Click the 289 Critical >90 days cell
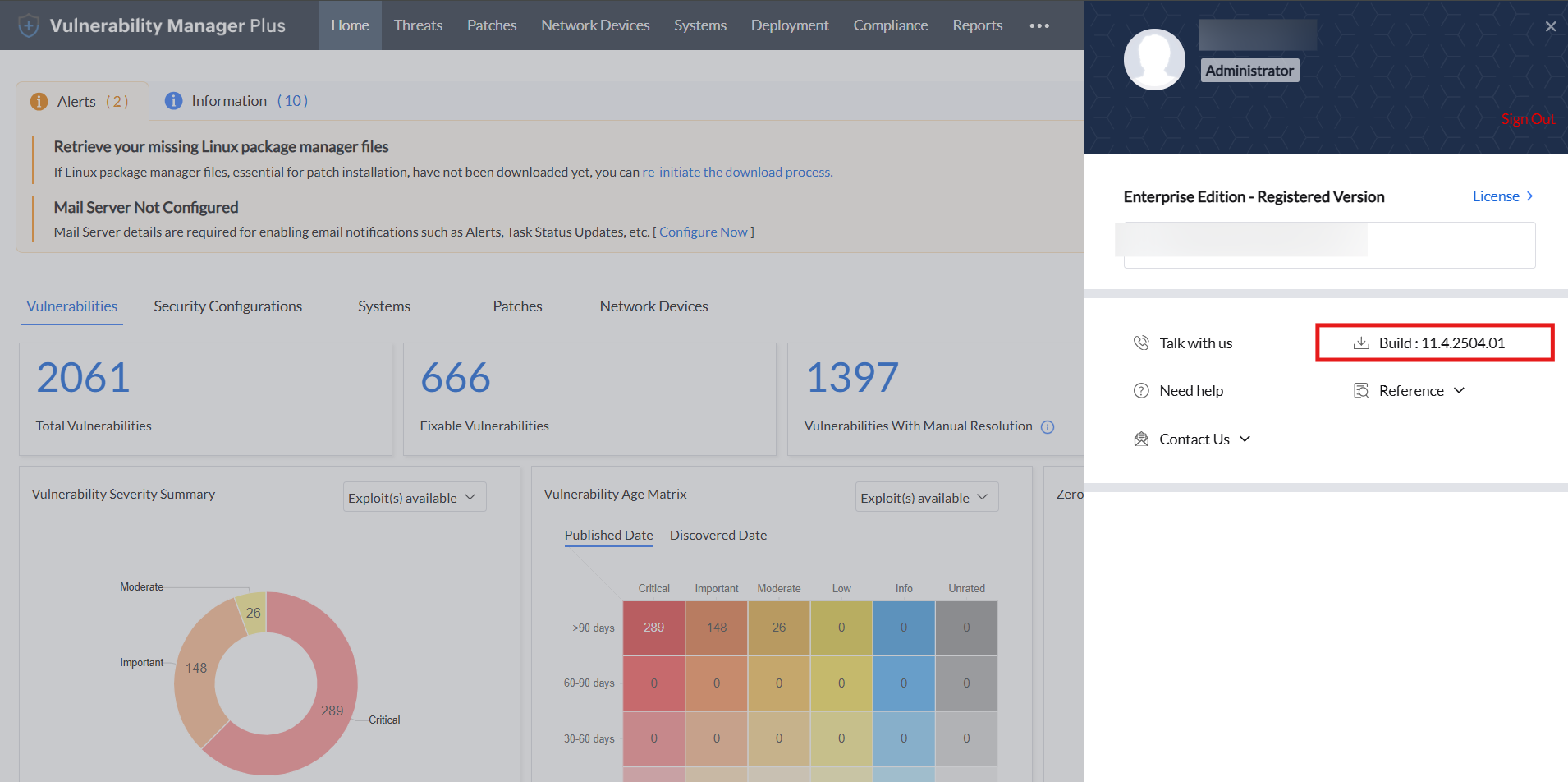The width and height of the screenshot is (1568, 782). click(653, 628)
